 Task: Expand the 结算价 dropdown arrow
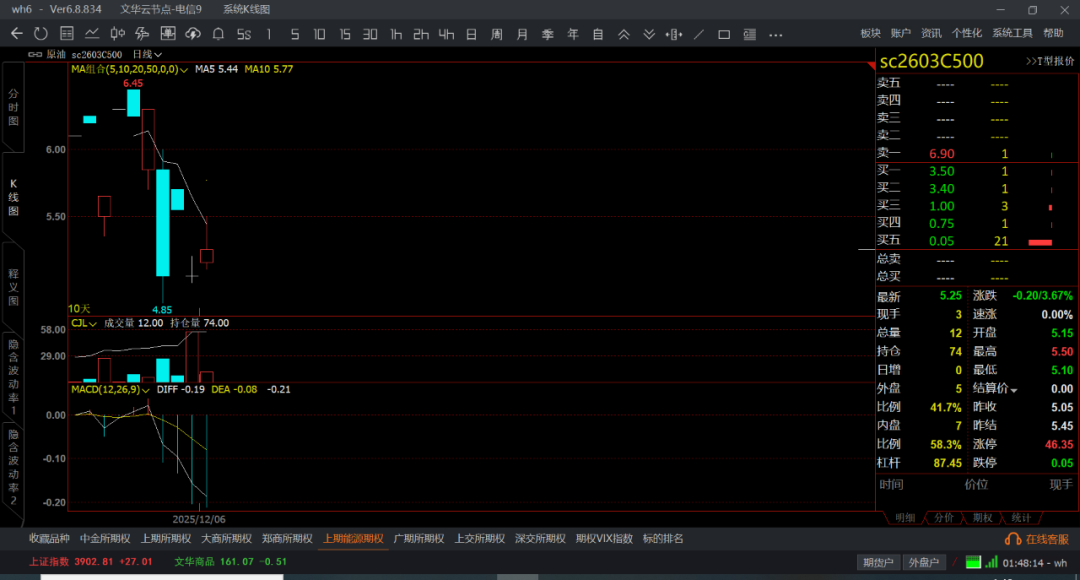click(1014, 390)
